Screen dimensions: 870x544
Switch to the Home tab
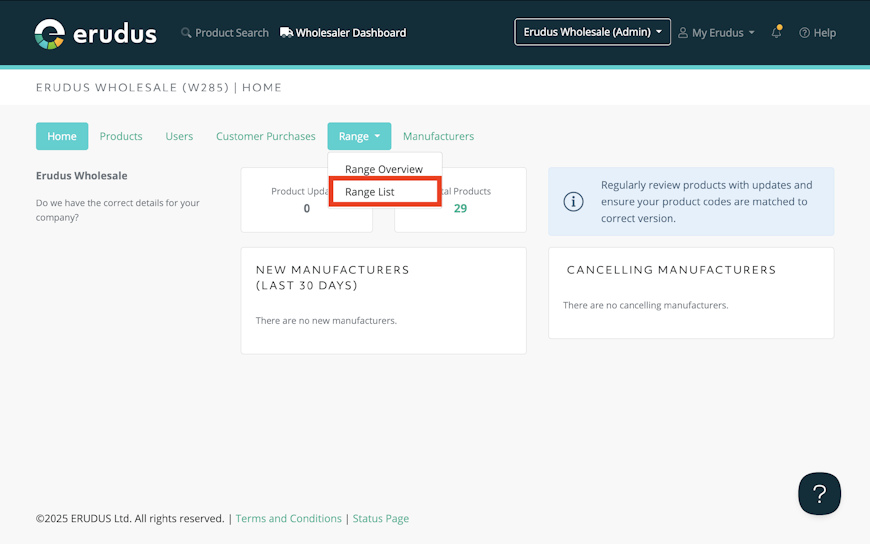point(62,136)
